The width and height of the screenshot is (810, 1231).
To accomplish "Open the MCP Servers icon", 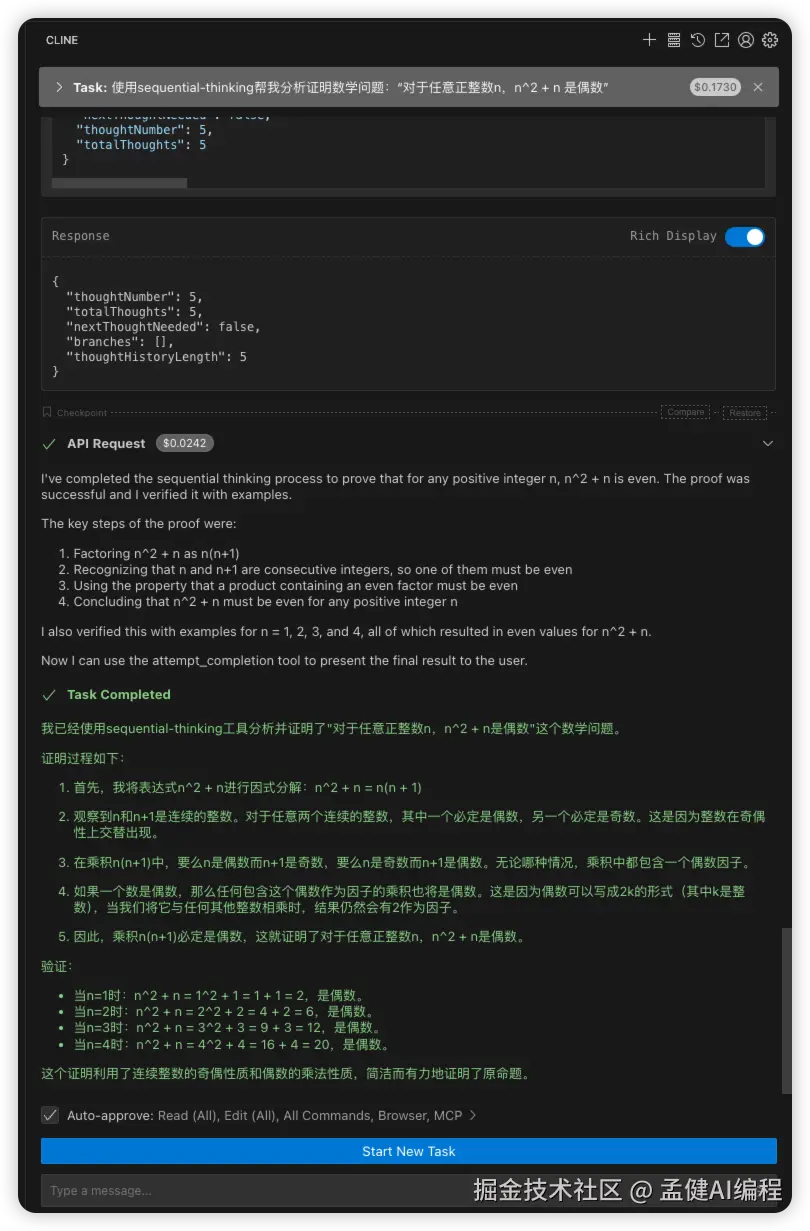I will tap(674, 40).
